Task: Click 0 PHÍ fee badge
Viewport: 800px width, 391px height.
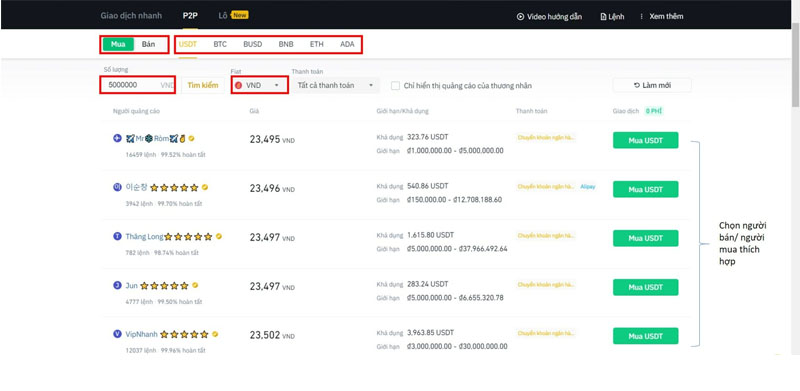Action: (x=653, y=111)
